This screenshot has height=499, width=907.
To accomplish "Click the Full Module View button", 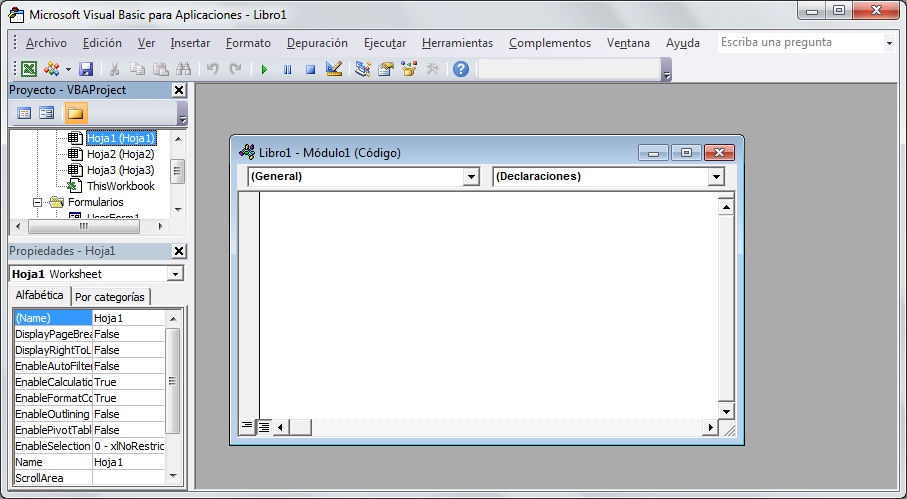I will pyautogui.click(x=264, y=427).
